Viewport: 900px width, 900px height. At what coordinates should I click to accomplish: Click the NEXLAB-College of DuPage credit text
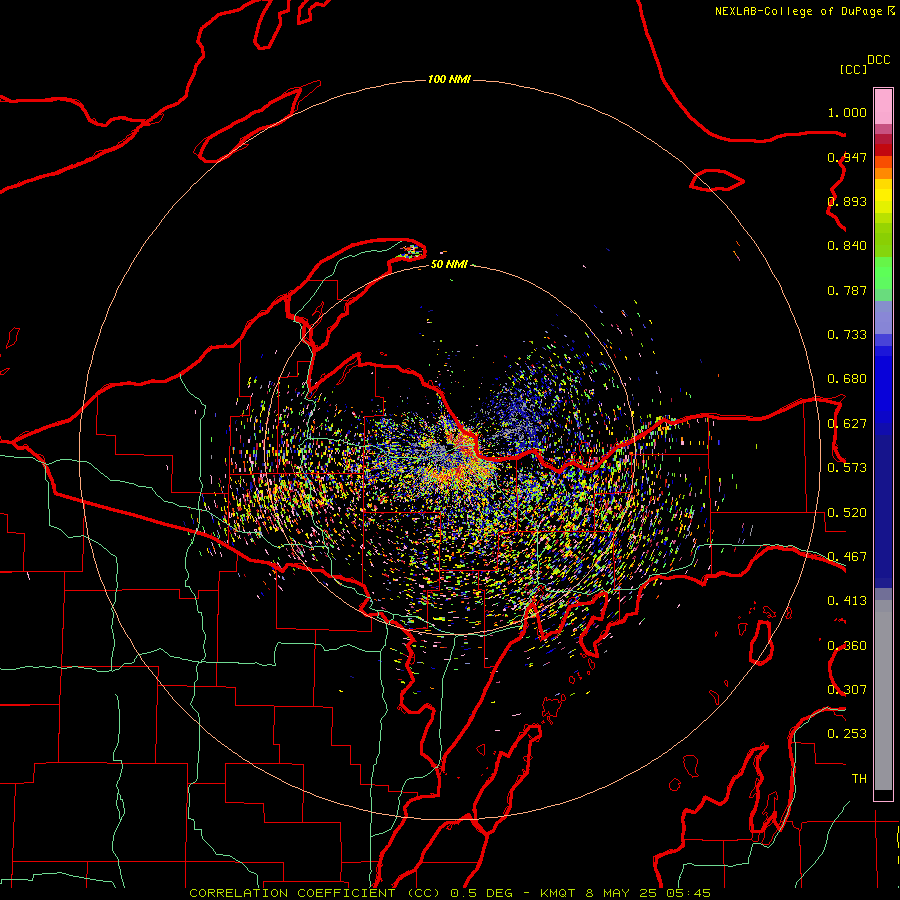tap(798, 11)
